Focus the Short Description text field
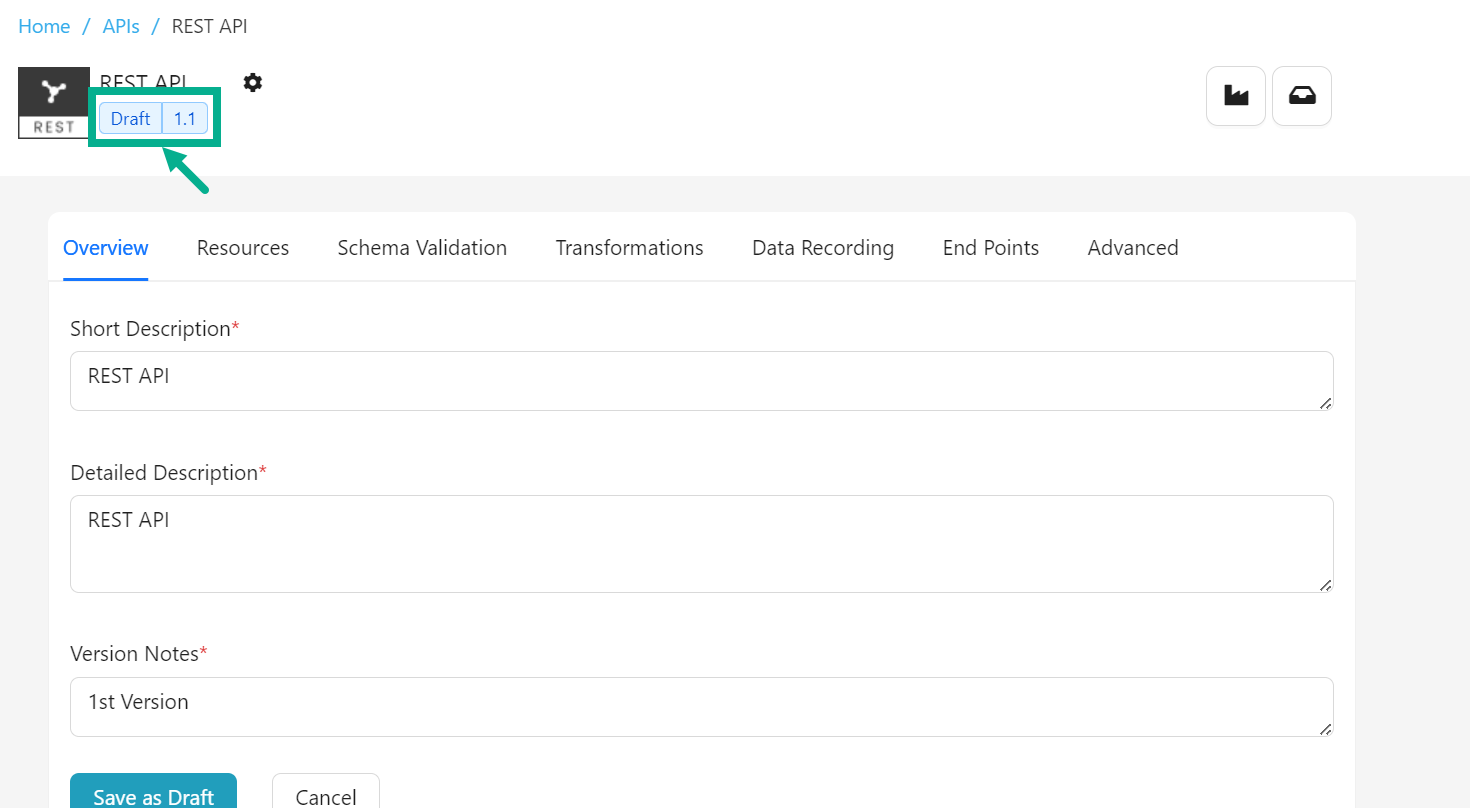This screenshot has width=1470, height=808. click(700, 381)
